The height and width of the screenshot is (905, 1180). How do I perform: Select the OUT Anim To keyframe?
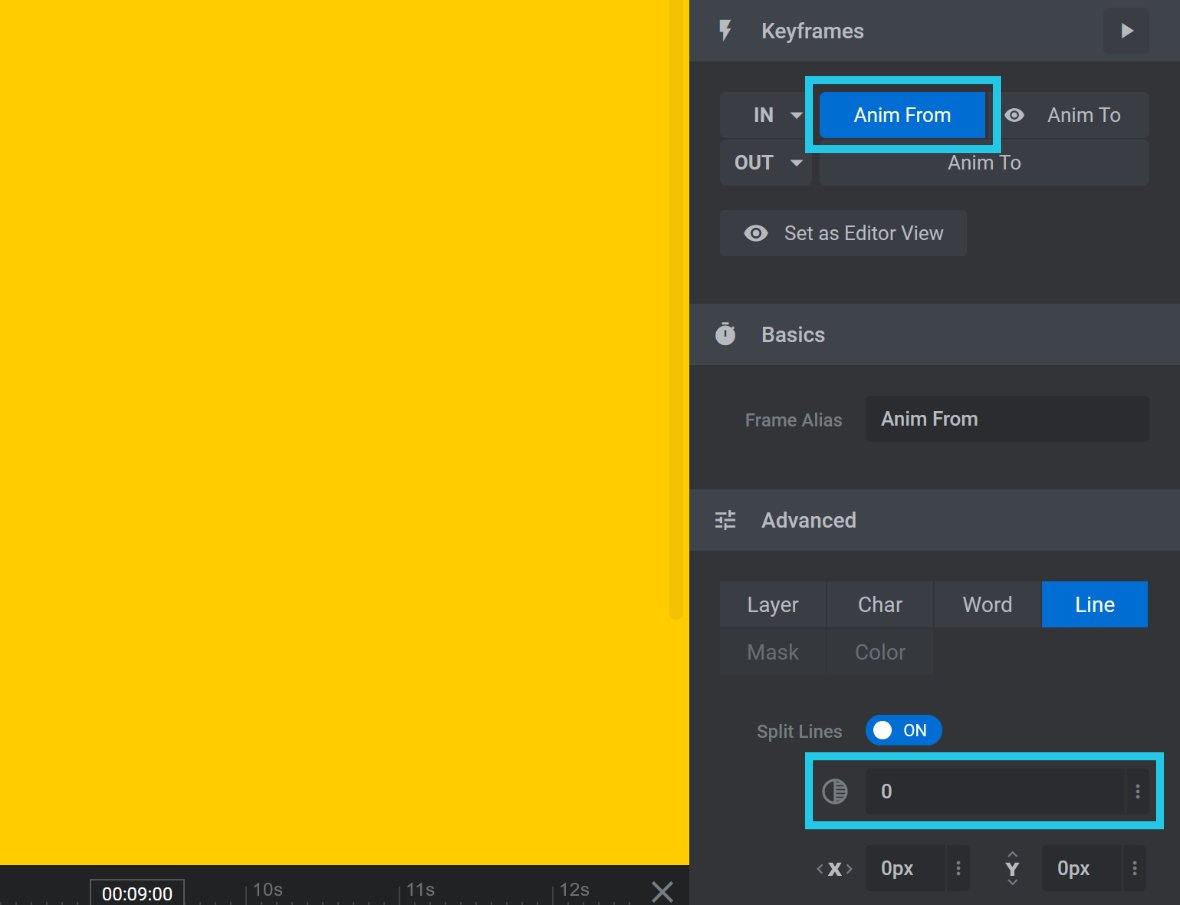pos(984,162)
